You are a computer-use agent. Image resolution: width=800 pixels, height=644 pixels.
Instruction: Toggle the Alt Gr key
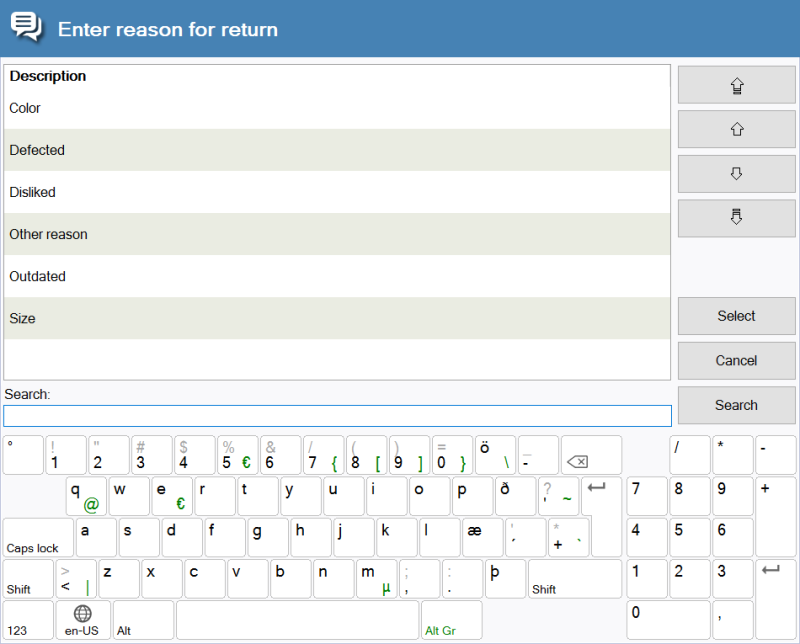point(451,620)
